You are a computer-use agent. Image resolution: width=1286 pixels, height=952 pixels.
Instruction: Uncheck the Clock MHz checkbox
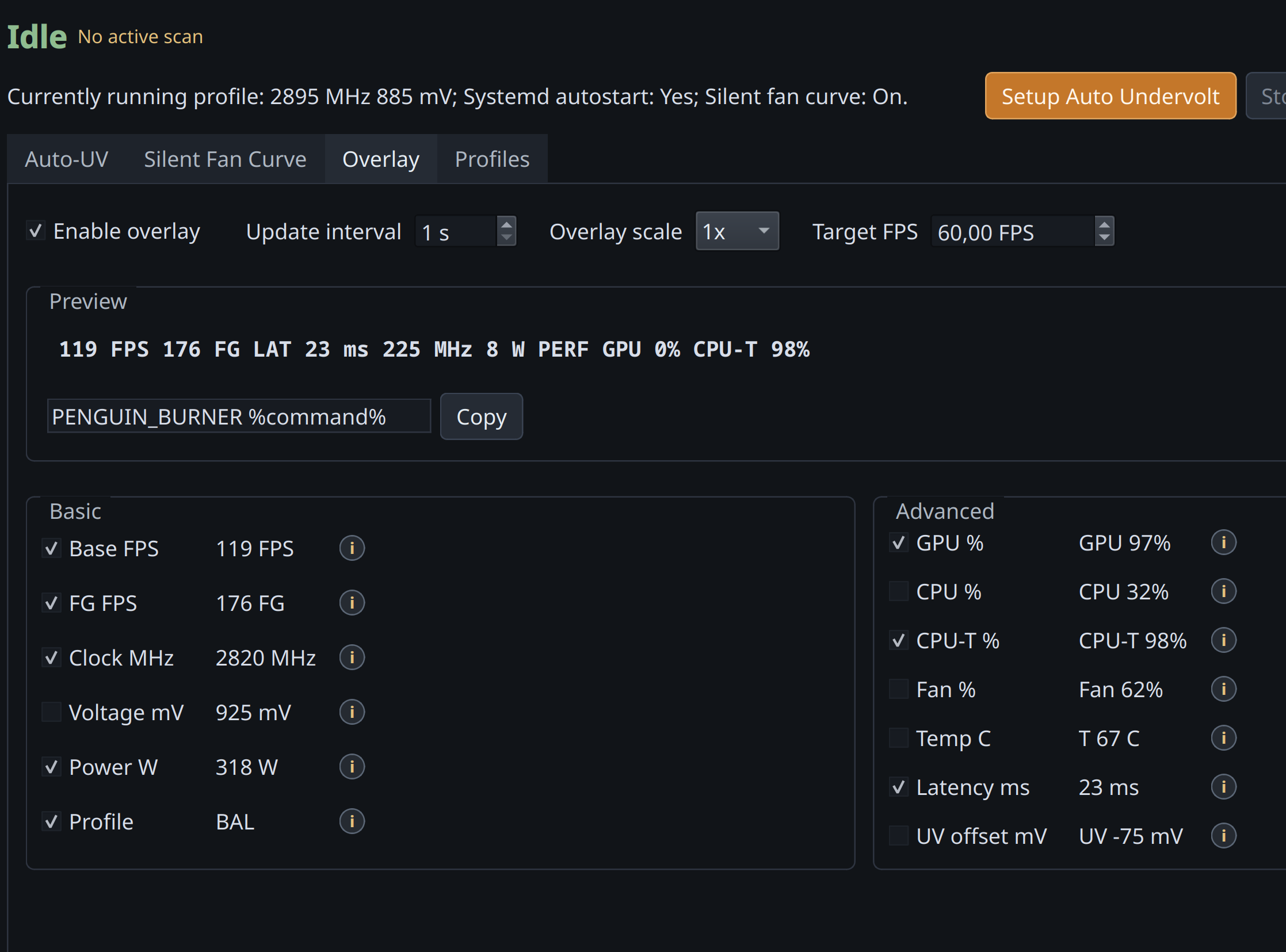pyautogui.click(x=51, y=657)
